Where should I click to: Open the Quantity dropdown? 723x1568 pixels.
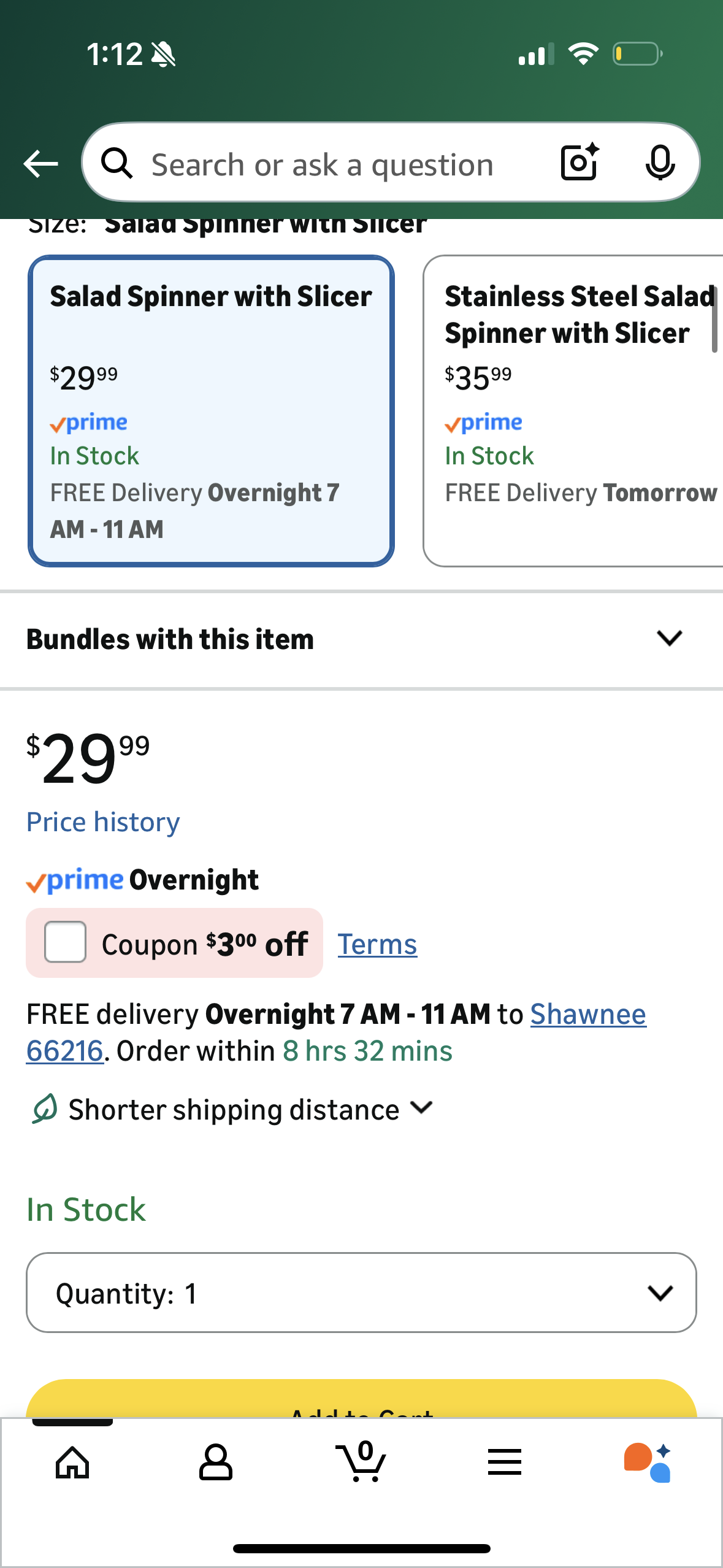coord(361,1293)
